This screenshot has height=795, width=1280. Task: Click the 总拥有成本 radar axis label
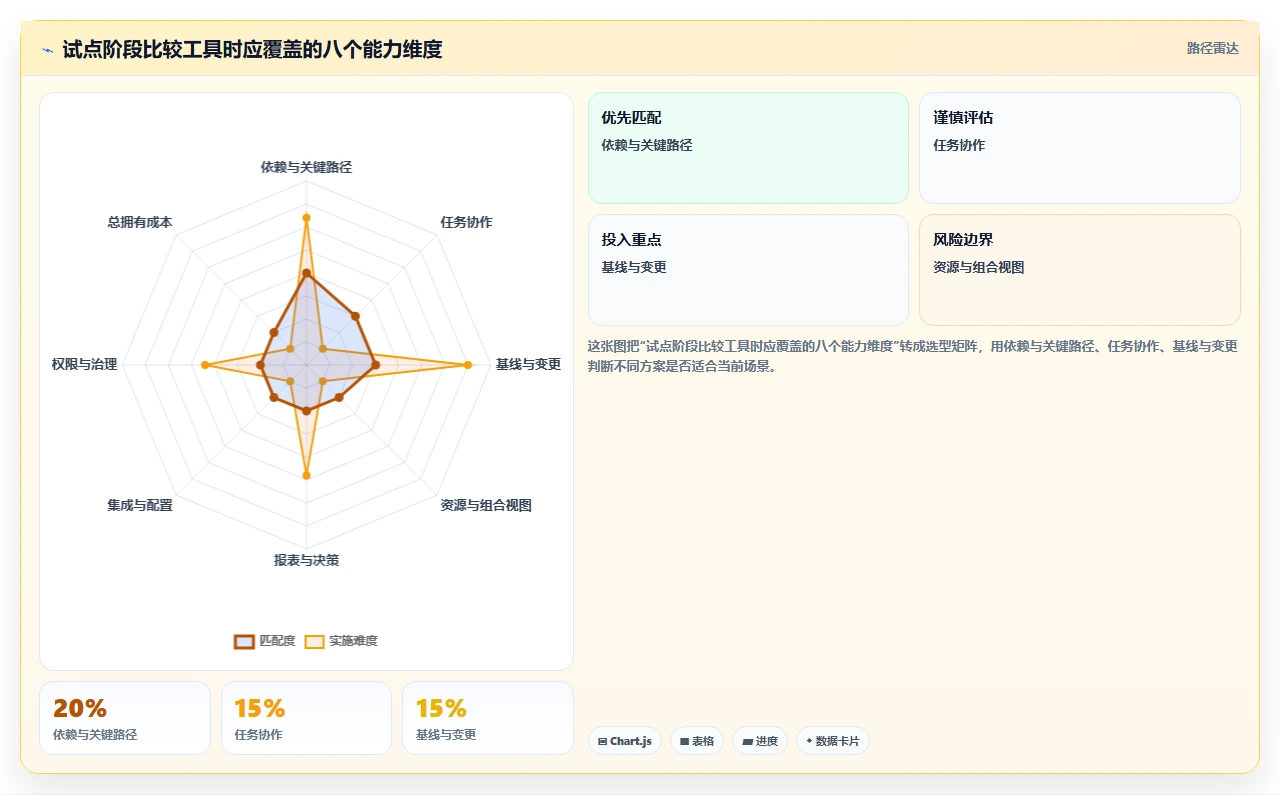pos(140,222)
